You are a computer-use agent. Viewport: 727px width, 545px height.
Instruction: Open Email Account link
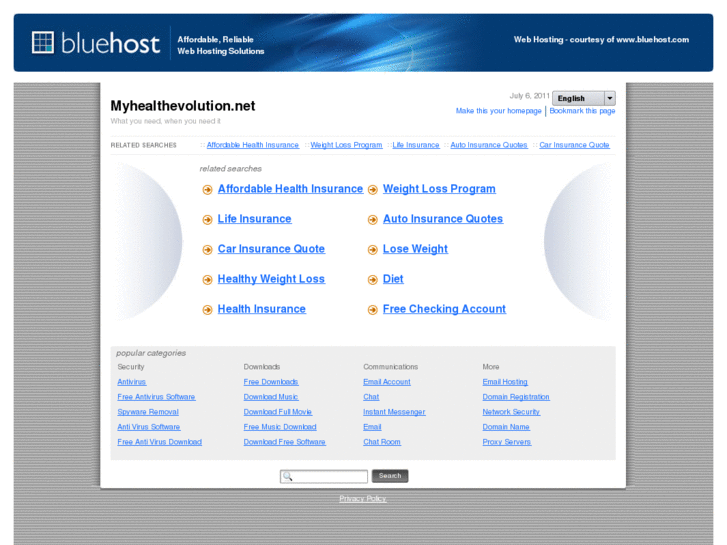[387, 382]
